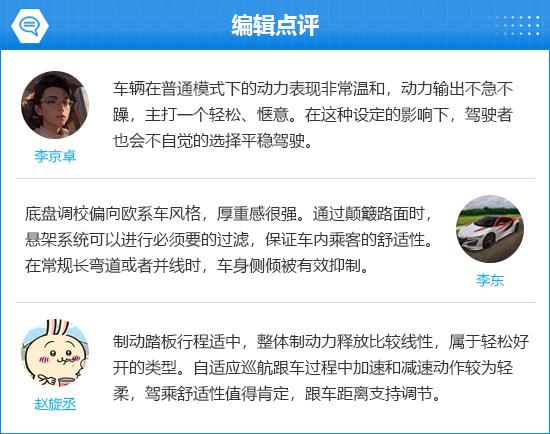Click the divider above 赵旋丞's review
This screenshot has height=434, width=550.
pyautogui.click(x=275, y=302)
